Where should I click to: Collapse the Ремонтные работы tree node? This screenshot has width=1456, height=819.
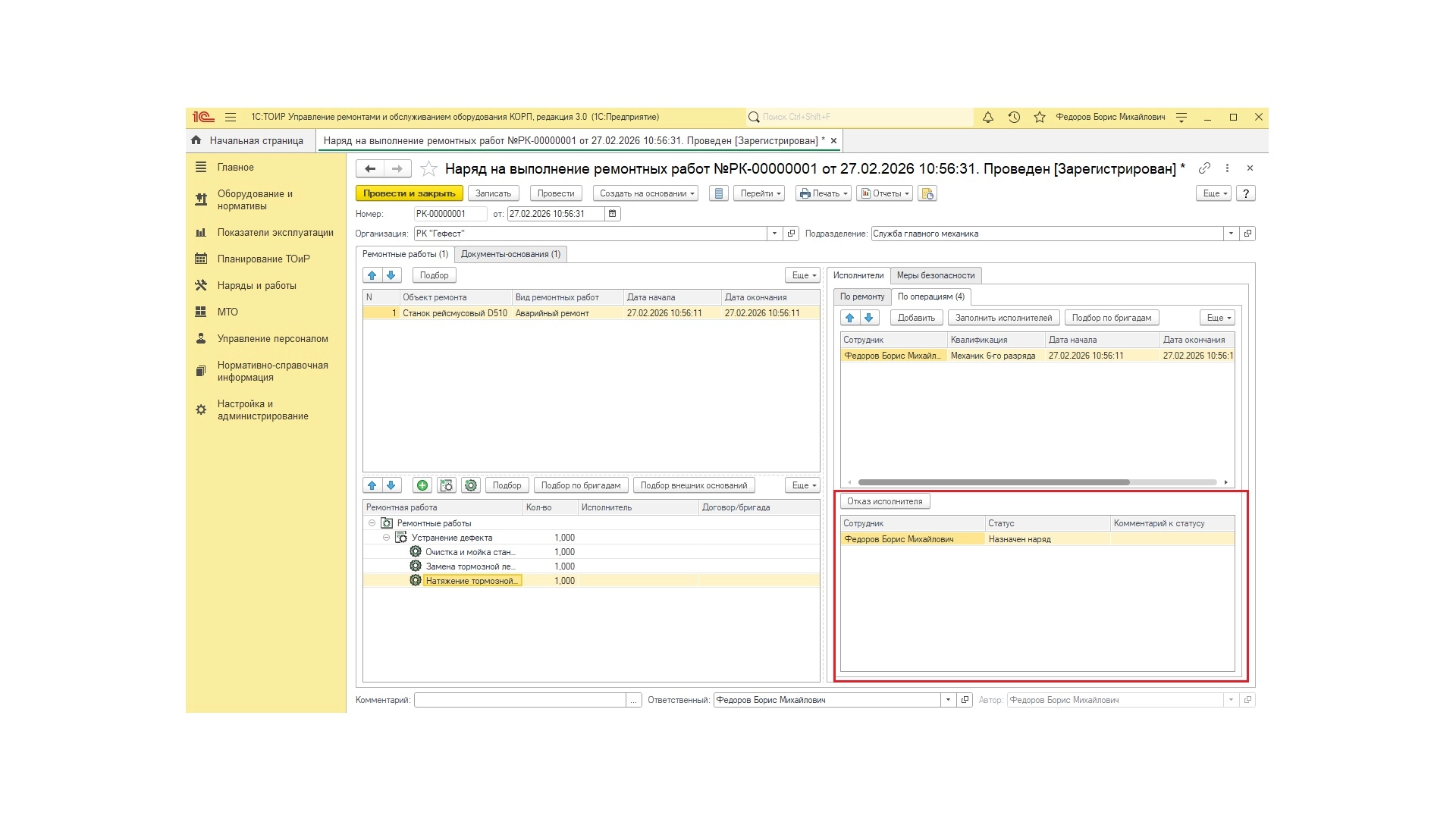coord(372,523)
